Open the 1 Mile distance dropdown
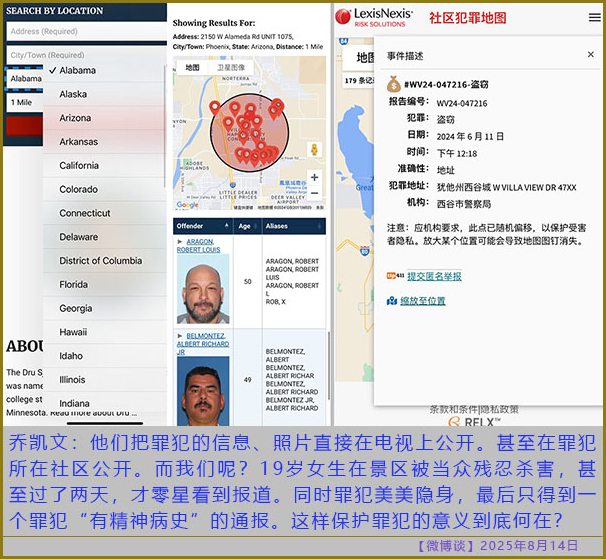The height and width of the screenshot is (559, 606). (x=22, y=102)
